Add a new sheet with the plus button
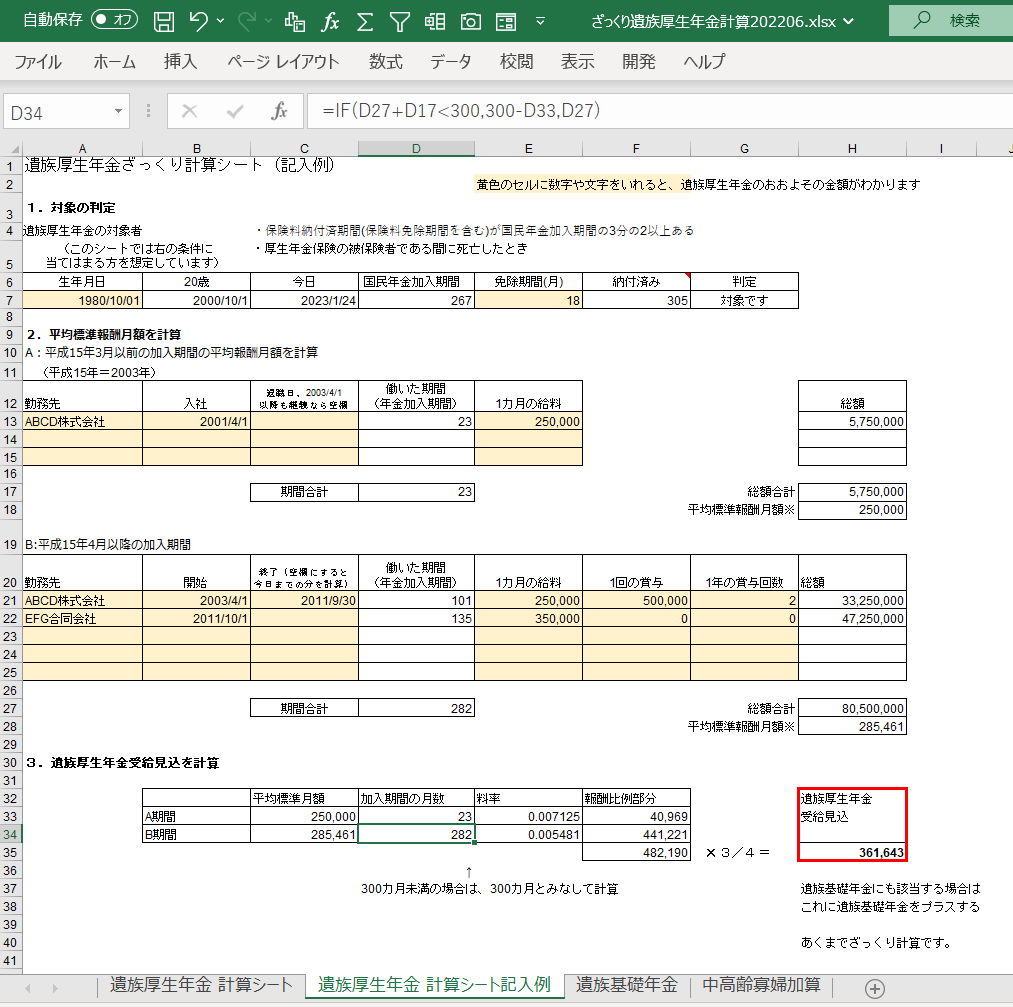This screenshot has width=1013, height=1007. (x=875, y=988)
